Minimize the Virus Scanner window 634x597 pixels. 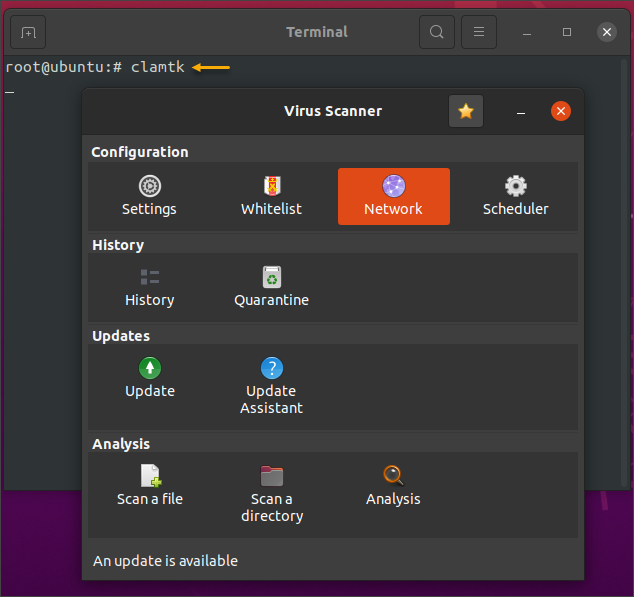(521, 112)
